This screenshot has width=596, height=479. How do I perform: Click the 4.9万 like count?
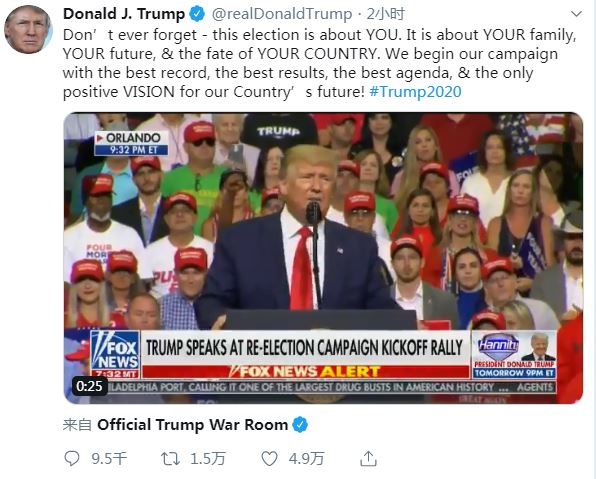click(306, 458)
